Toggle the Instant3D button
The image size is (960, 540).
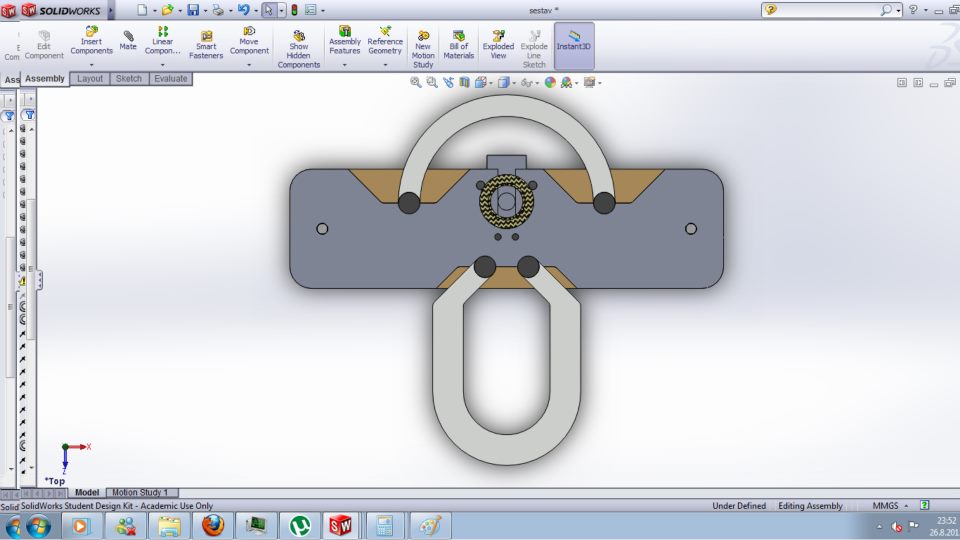coord(574,40)
